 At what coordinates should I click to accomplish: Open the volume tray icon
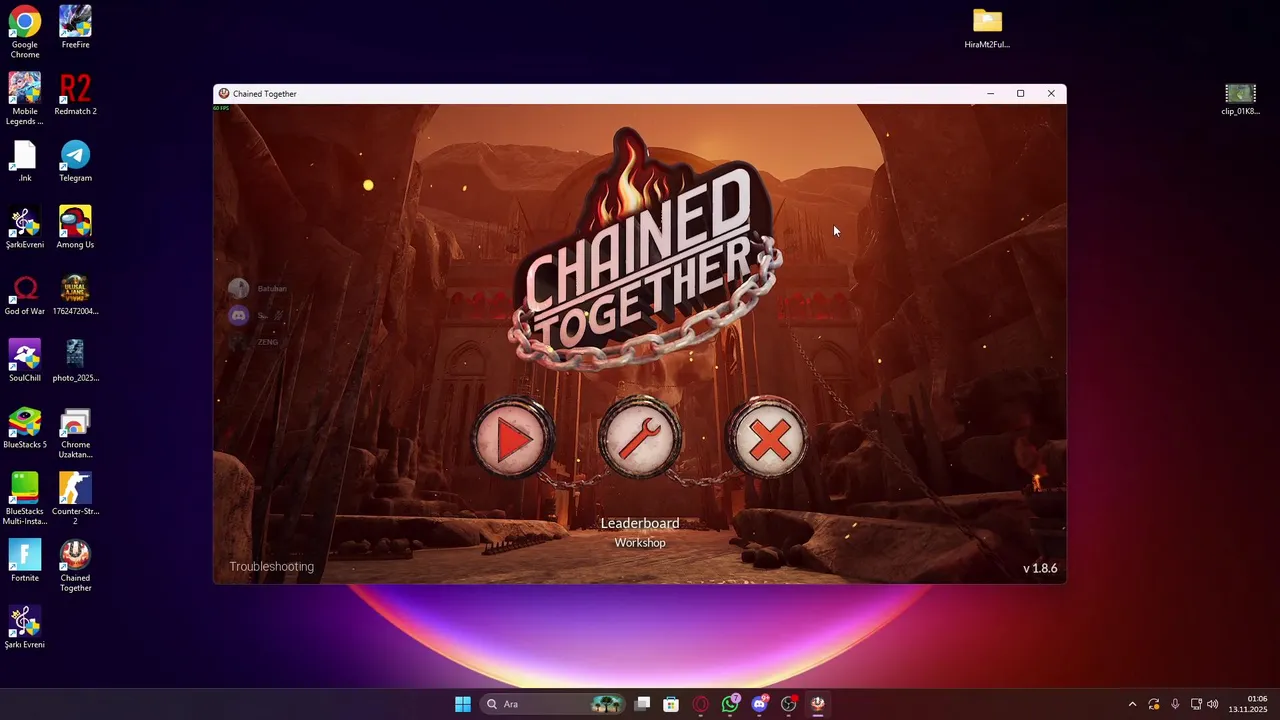point(1213,704)
